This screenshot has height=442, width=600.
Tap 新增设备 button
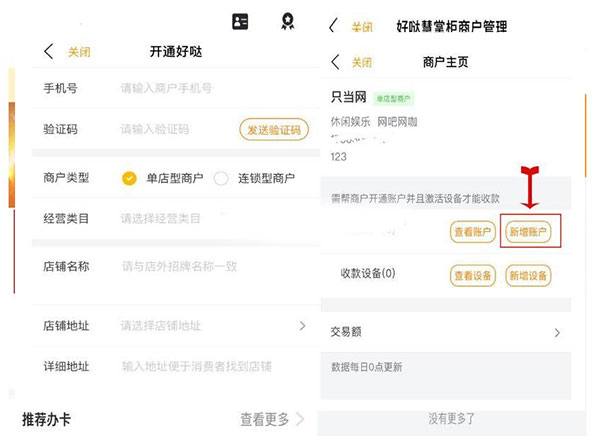527,275
